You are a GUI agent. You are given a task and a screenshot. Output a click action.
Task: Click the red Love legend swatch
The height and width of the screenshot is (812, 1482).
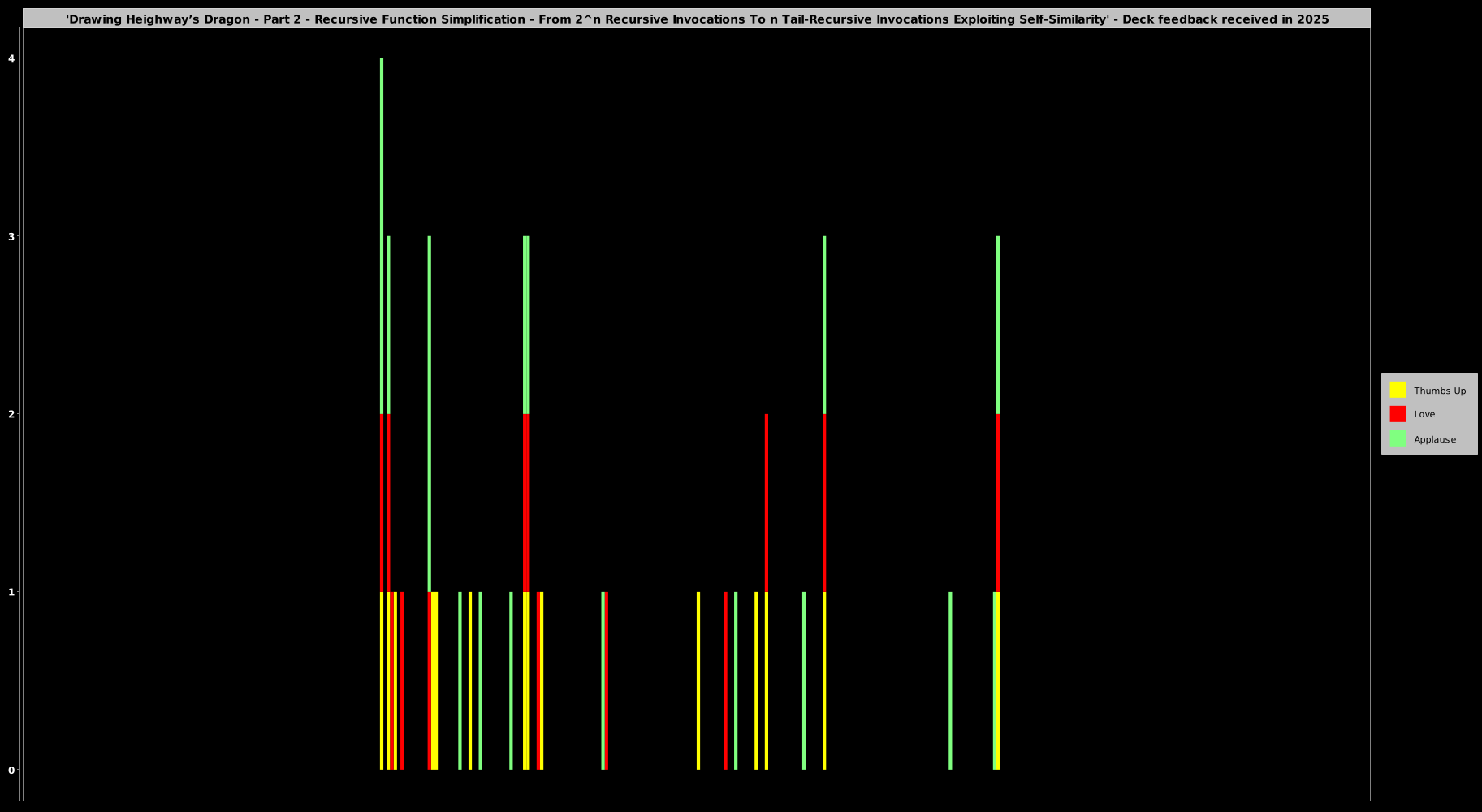click(x=1398, y=414)
